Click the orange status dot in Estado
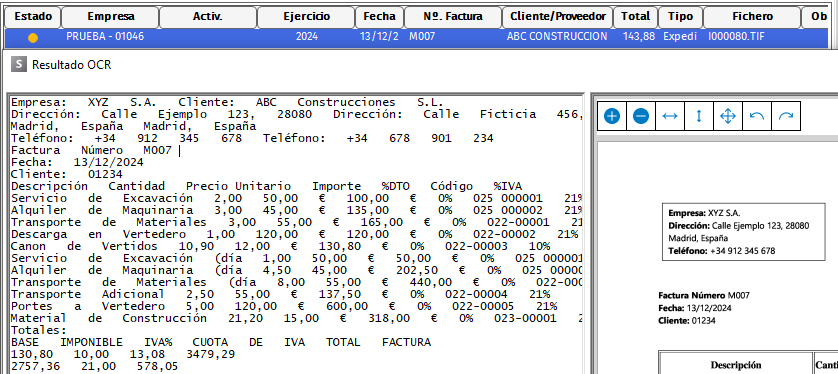The height and width of the screenshot is (374, 838). (x=33, y=37)
